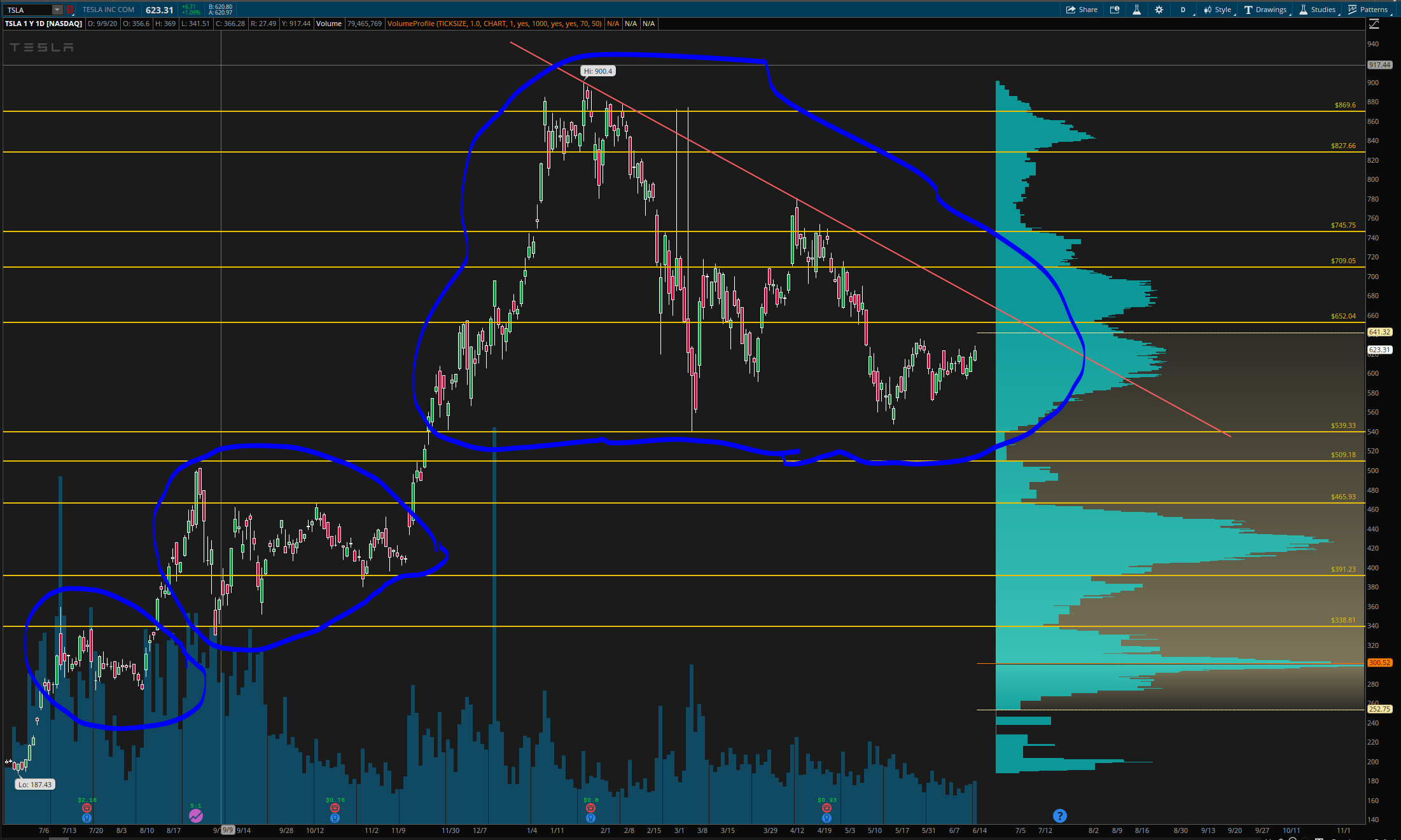The image size is (1401, 840).
Task: Open the TSLA symbol dropdown arrow
Action: click(x=56, y=10)
